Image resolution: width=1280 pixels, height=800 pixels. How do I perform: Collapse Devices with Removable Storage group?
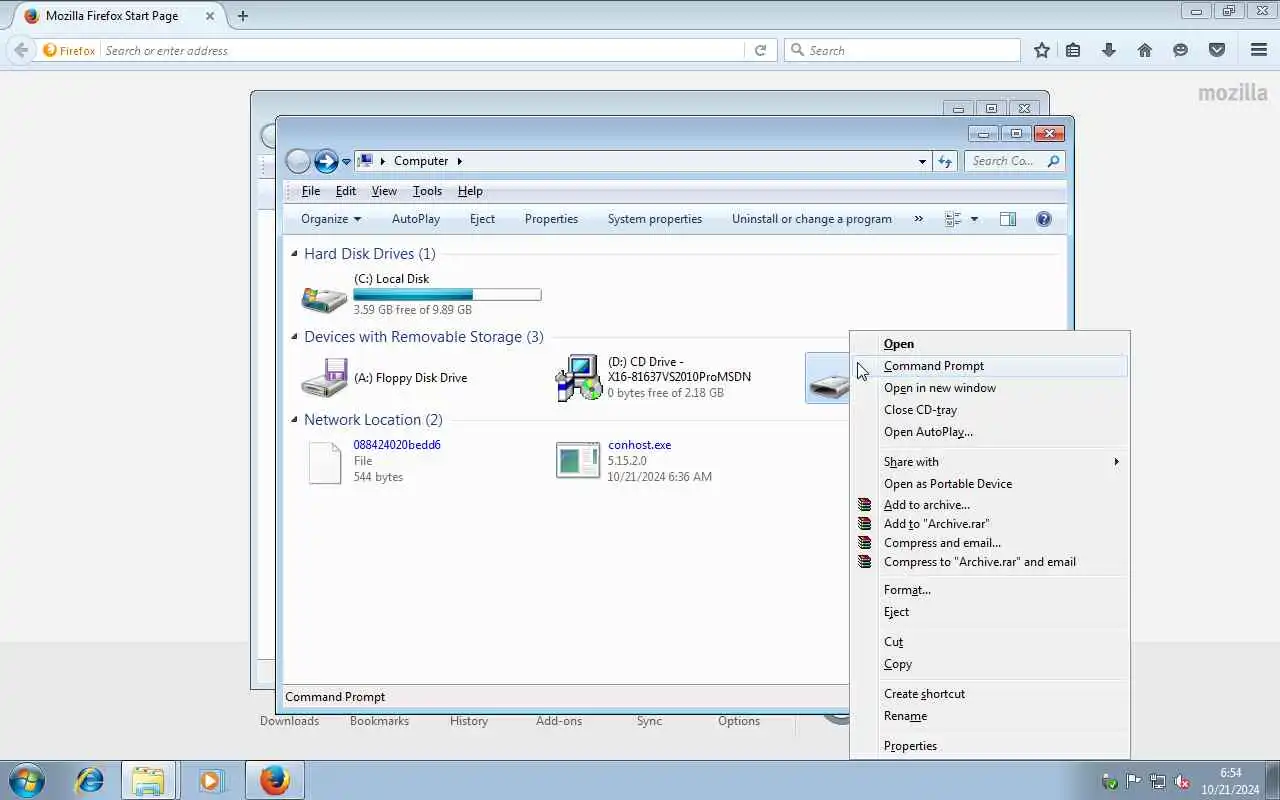click(294, 337)
